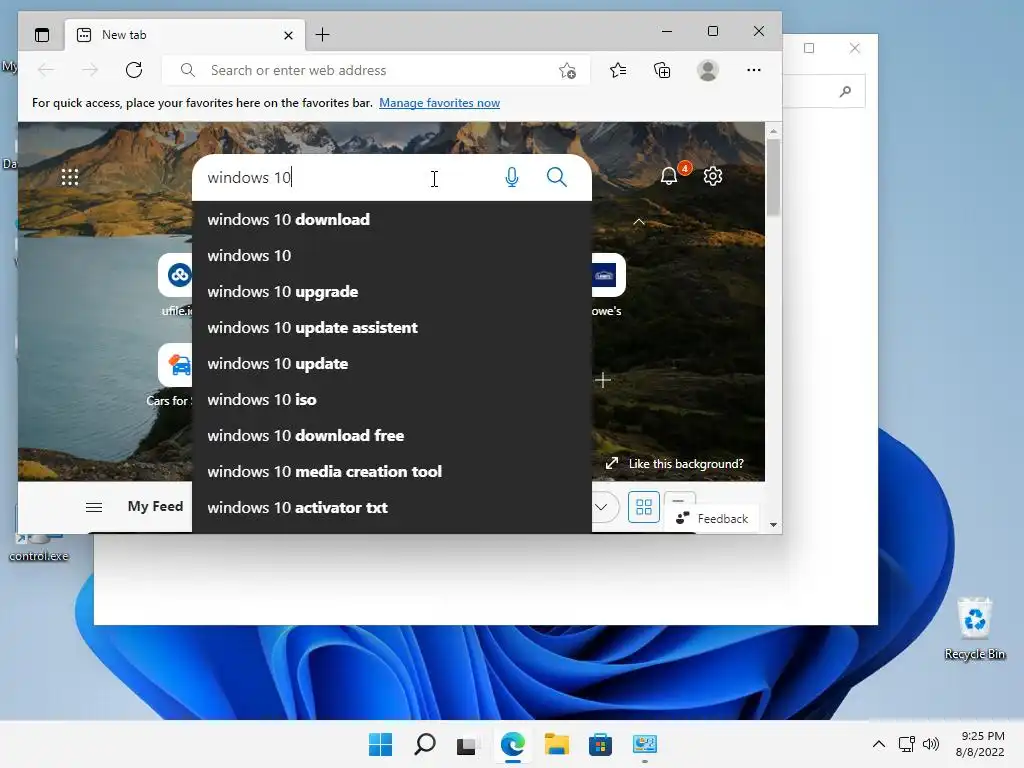1024x768 pixels.
Task: Open the Lowe's quick link tile
Action: [609, 275]
